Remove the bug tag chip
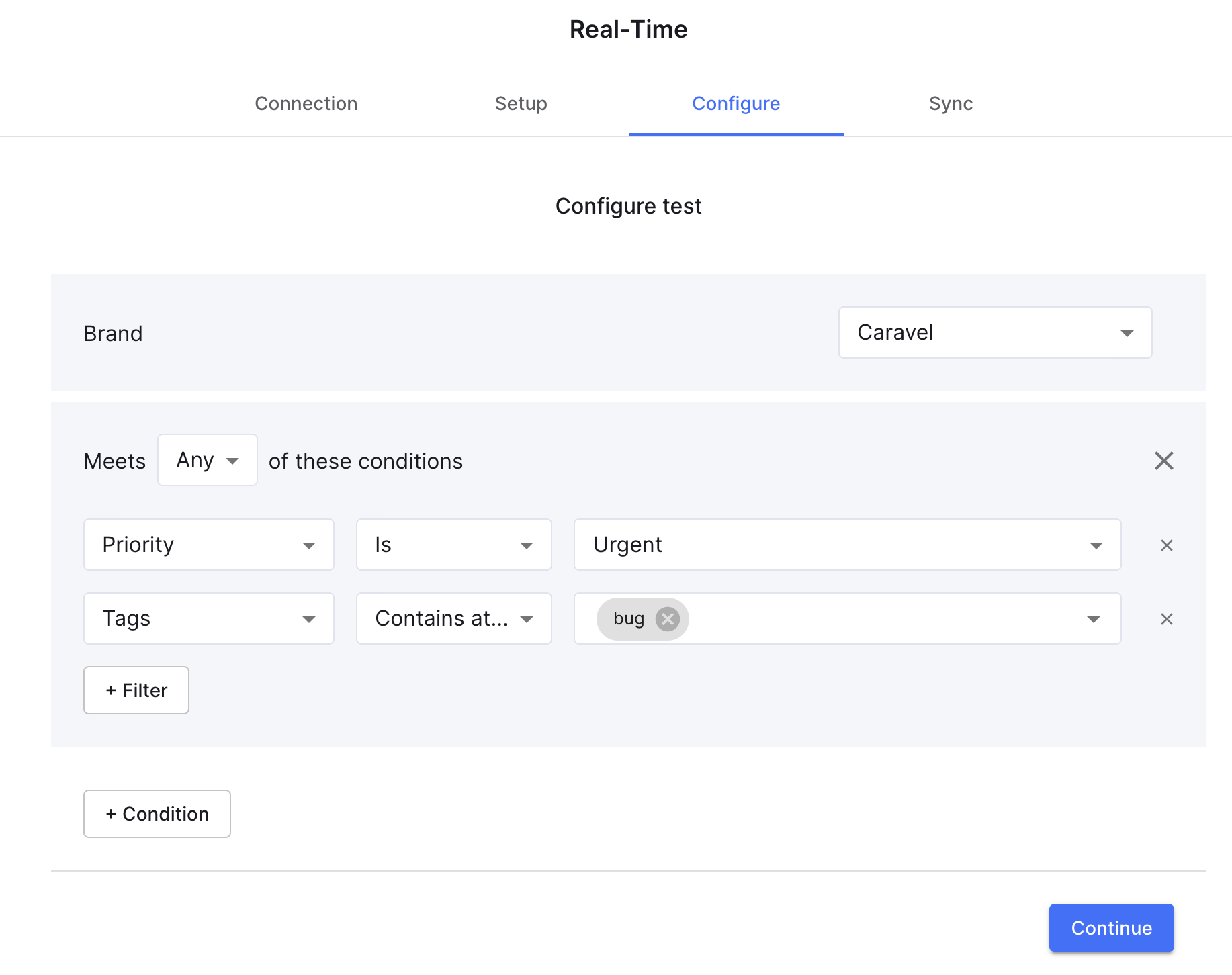The width and height of the screenshot is (1232, 975). pyautogui.click(x=667, y=618)
